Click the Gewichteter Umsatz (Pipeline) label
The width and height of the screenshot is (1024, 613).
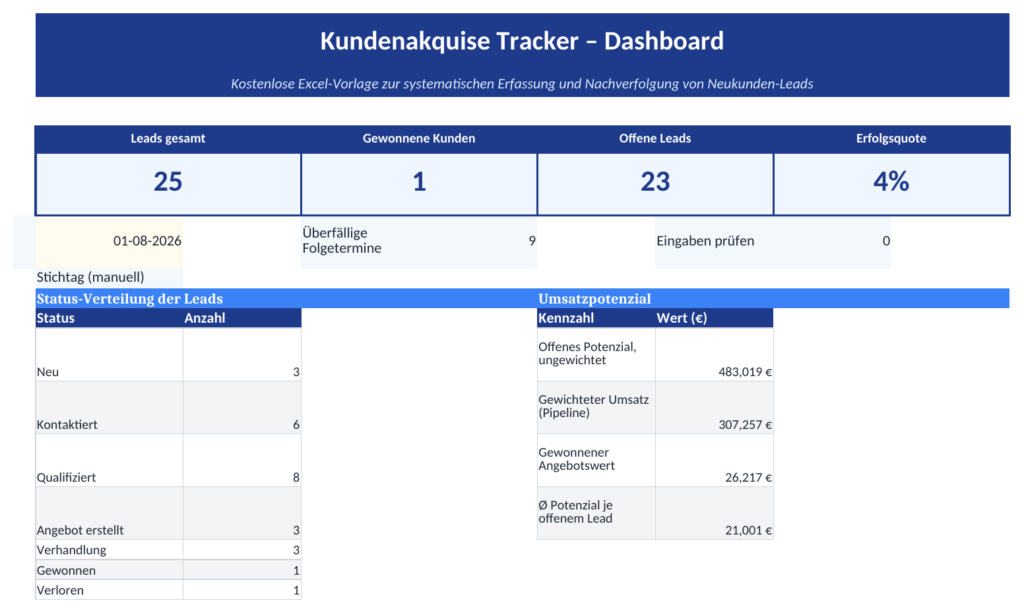pyautogui.click(x=594, y=406)
